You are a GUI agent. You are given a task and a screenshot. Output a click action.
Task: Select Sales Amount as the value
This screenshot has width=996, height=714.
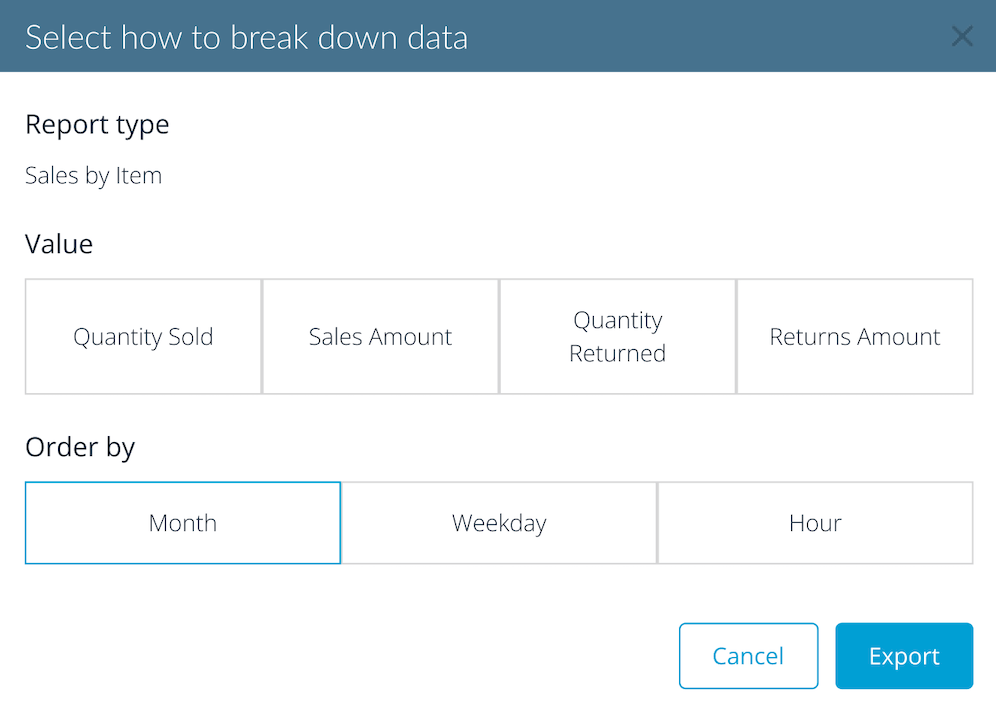380,336
